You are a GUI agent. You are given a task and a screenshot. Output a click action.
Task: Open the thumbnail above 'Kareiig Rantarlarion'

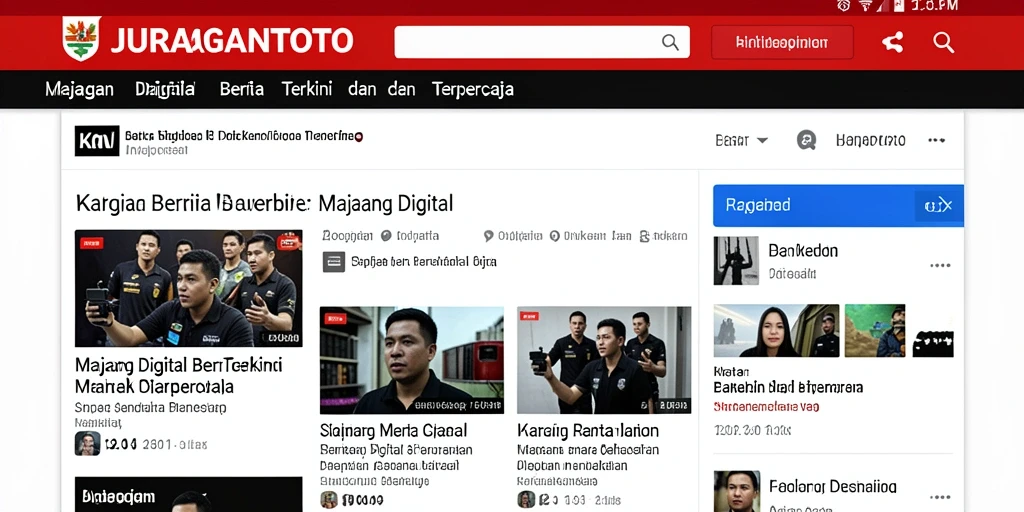click(x=604, y=360)
